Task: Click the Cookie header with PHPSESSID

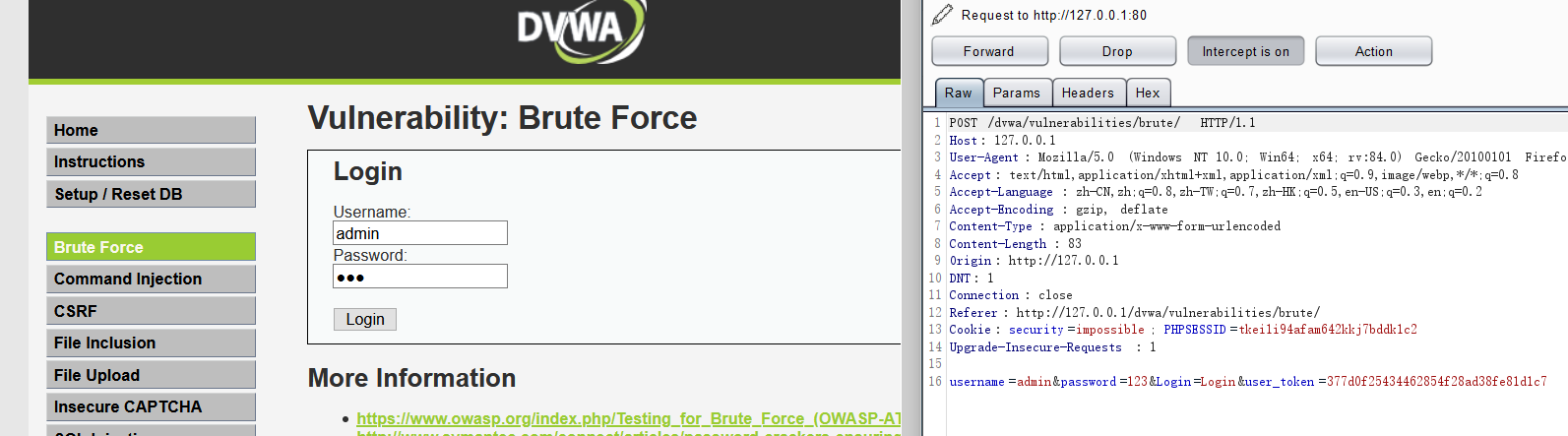Action: (x=1183, y=330)
